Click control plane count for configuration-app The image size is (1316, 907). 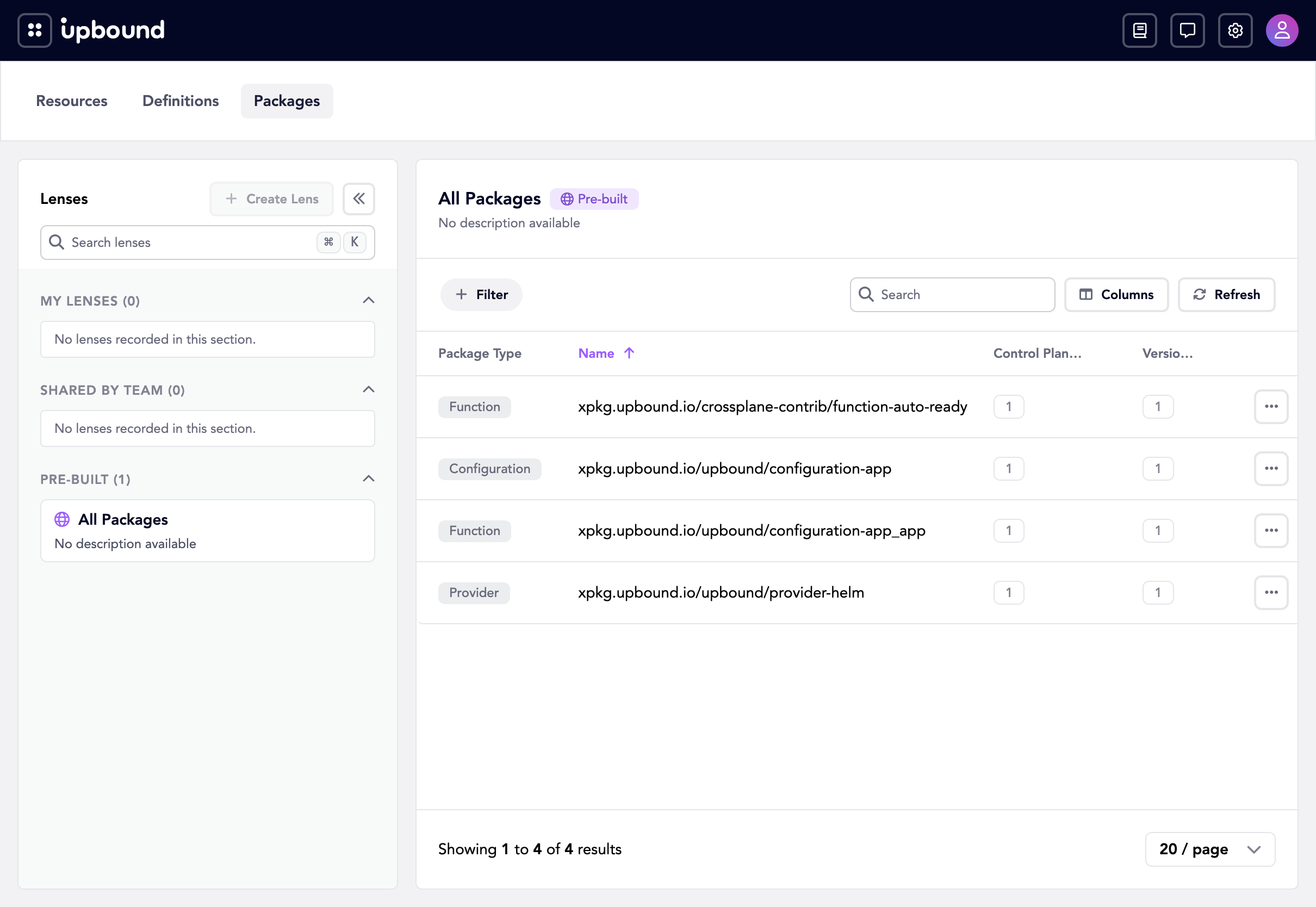point(1009,468)
